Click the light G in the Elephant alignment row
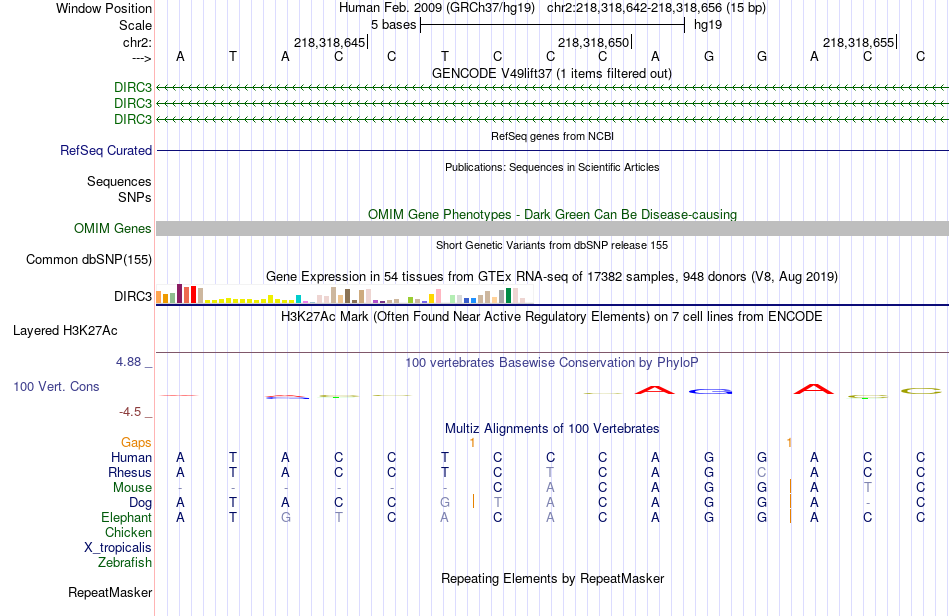950x616 pixels. point(285,517)
